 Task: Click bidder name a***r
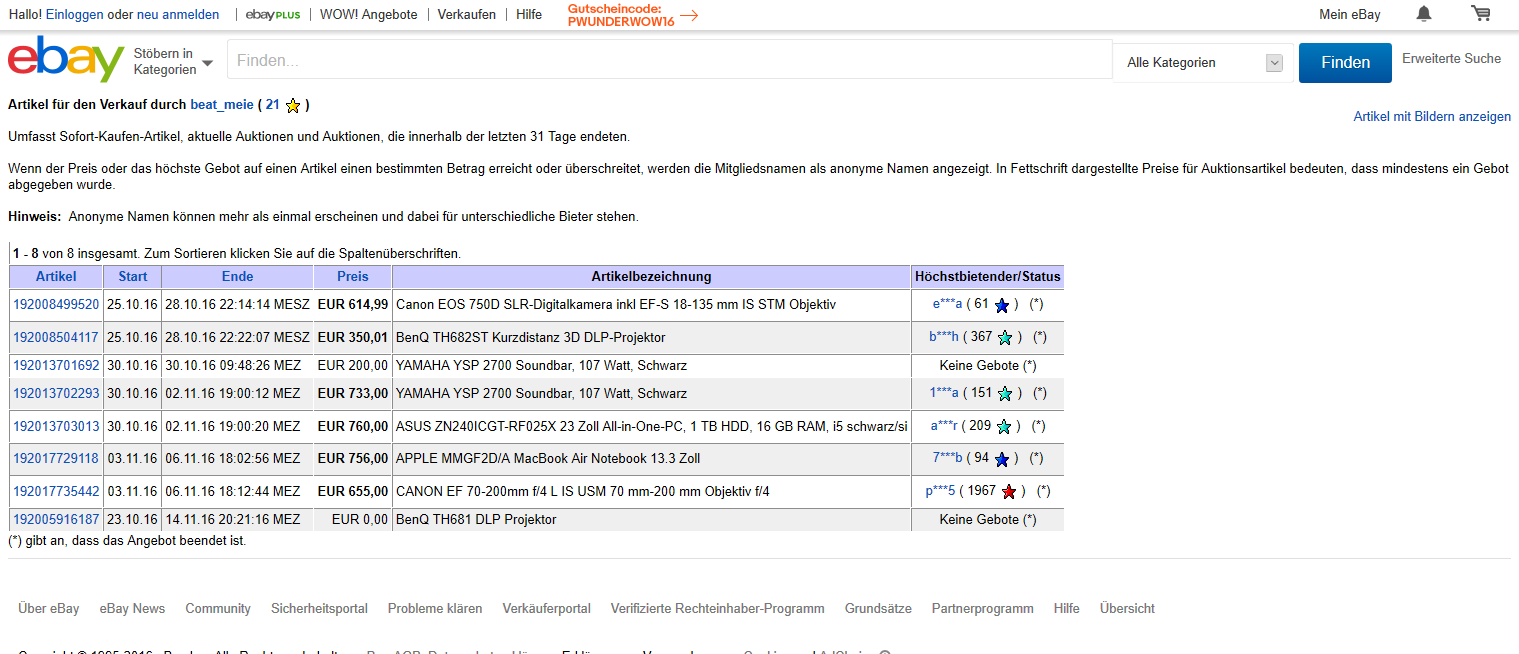coord(944,426)
